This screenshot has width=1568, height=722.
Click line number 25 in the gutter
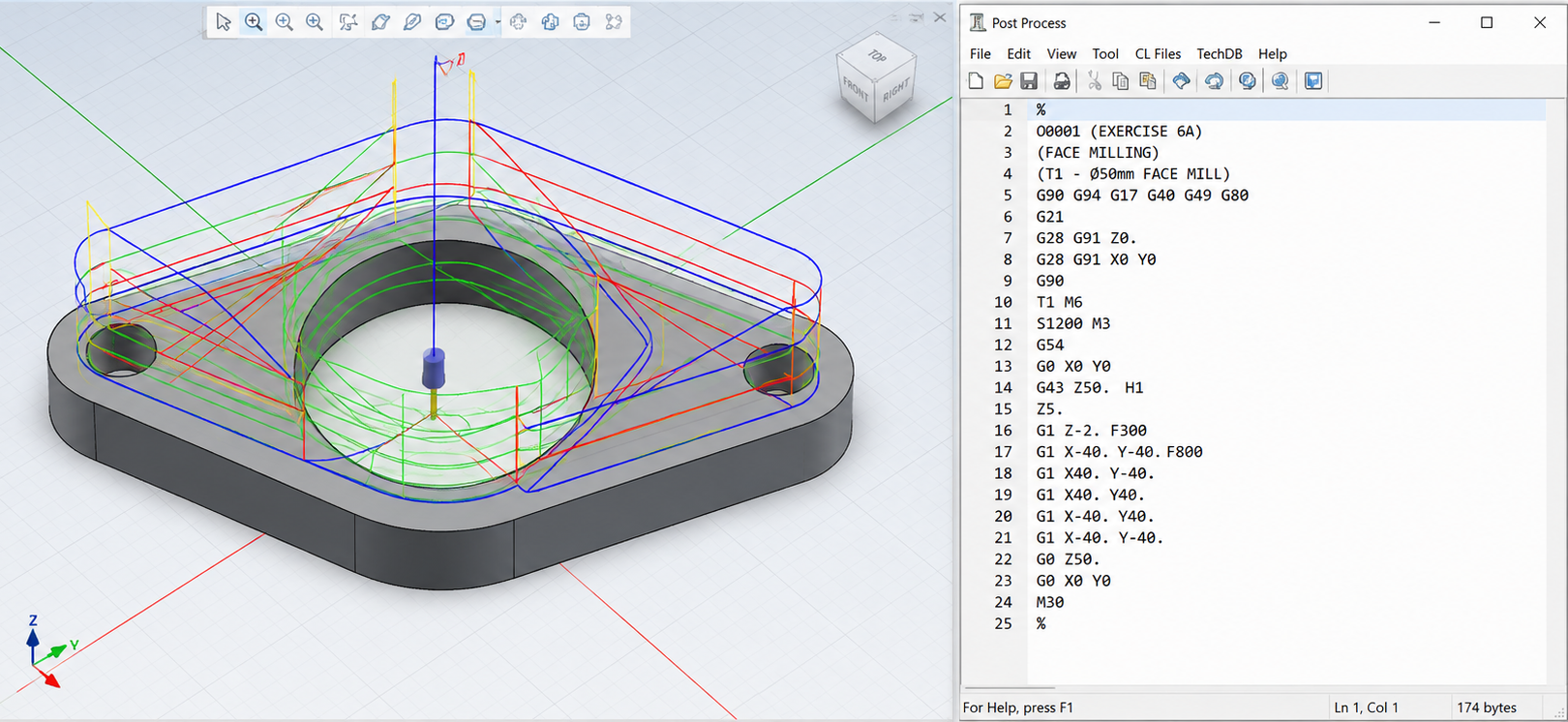tap(1002, 623)
